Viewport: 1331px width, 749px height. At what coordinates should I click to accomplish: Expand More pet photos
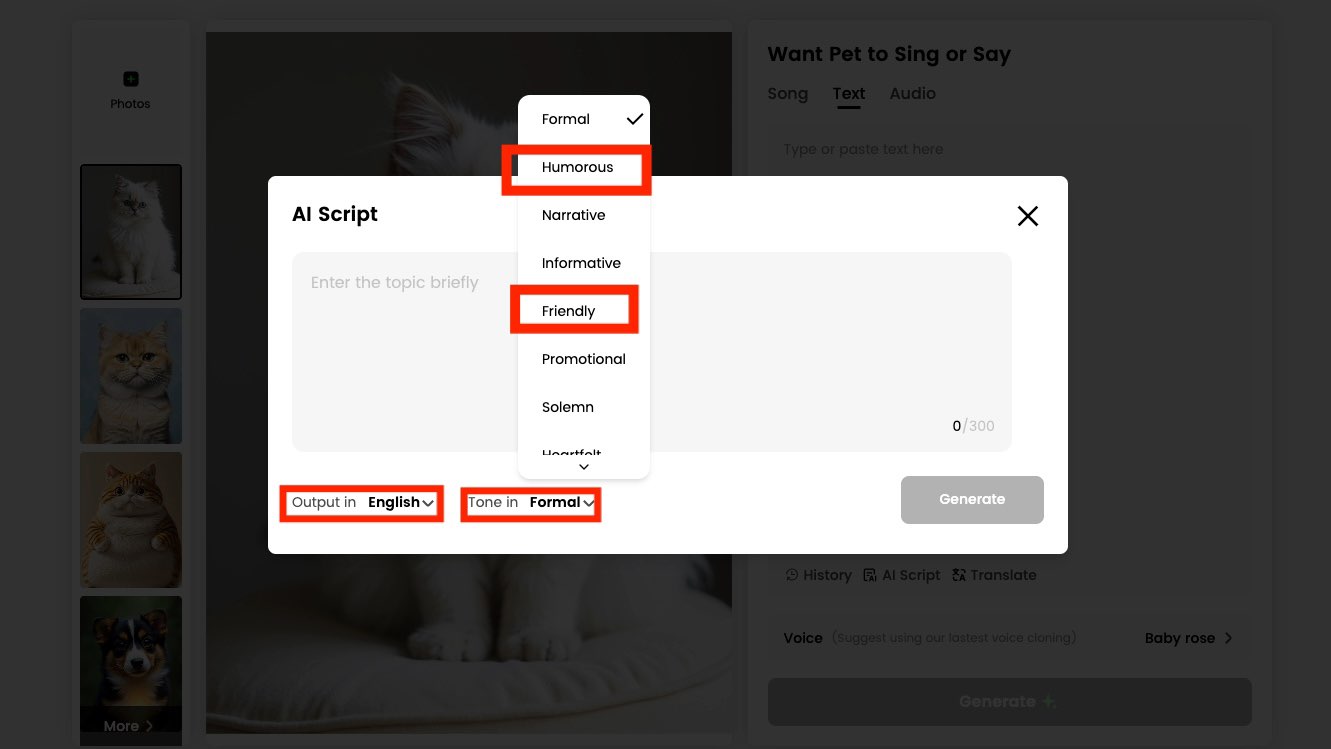click(x=130, y=726)
